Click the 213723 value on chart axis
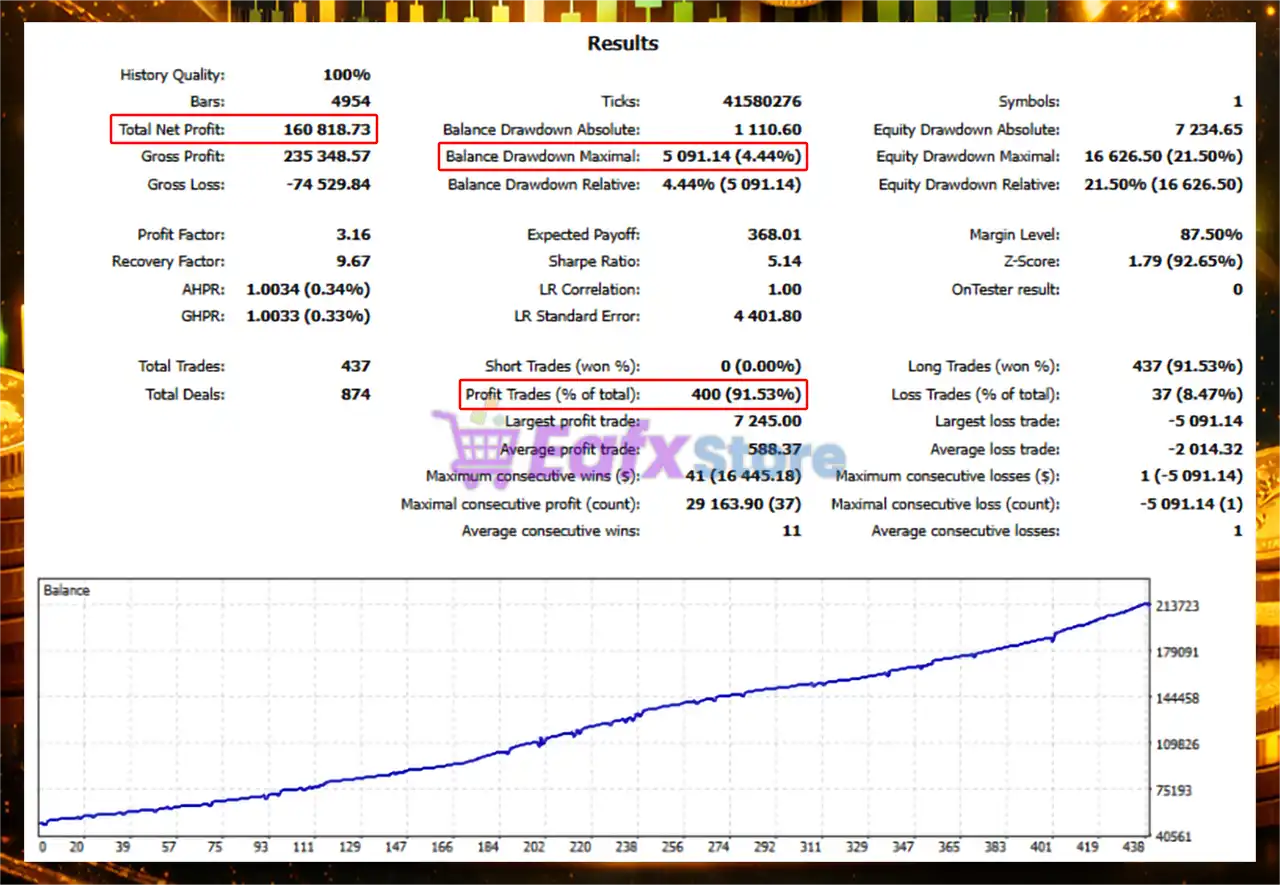 click(1176, 606)
